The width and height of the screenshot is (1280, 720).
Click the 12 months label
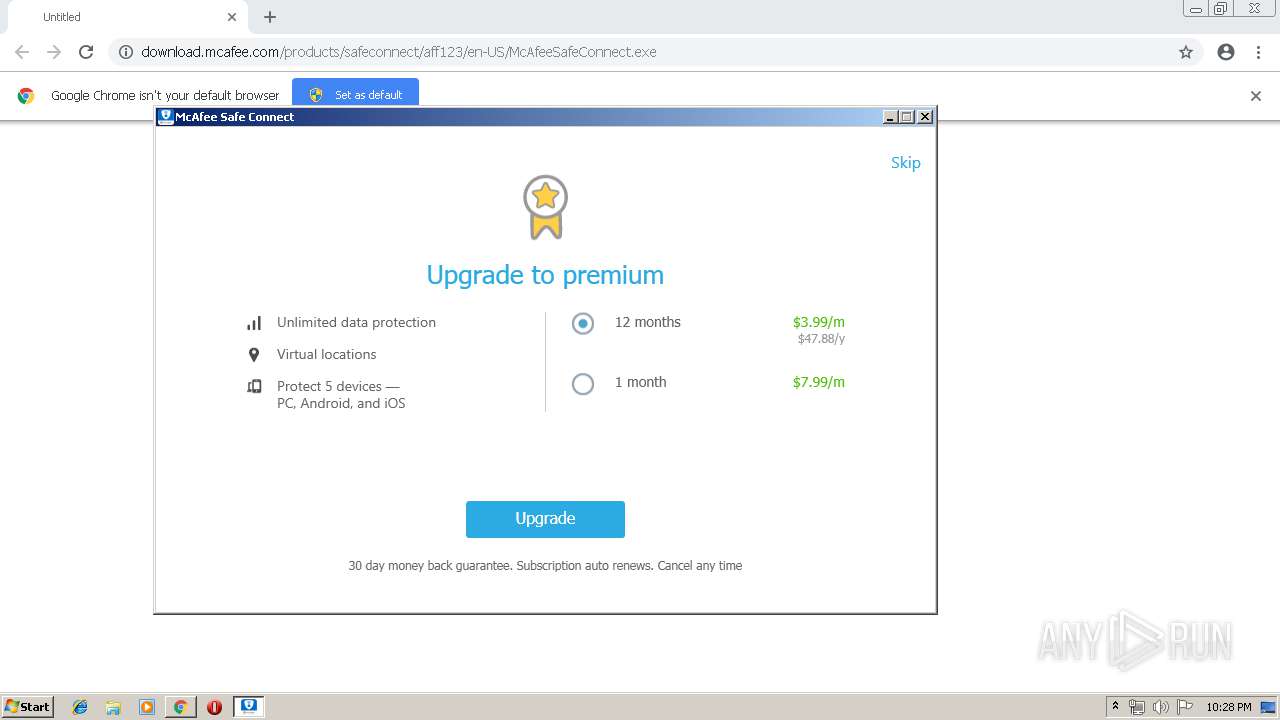pyautogui.click(x=648, y=322)
